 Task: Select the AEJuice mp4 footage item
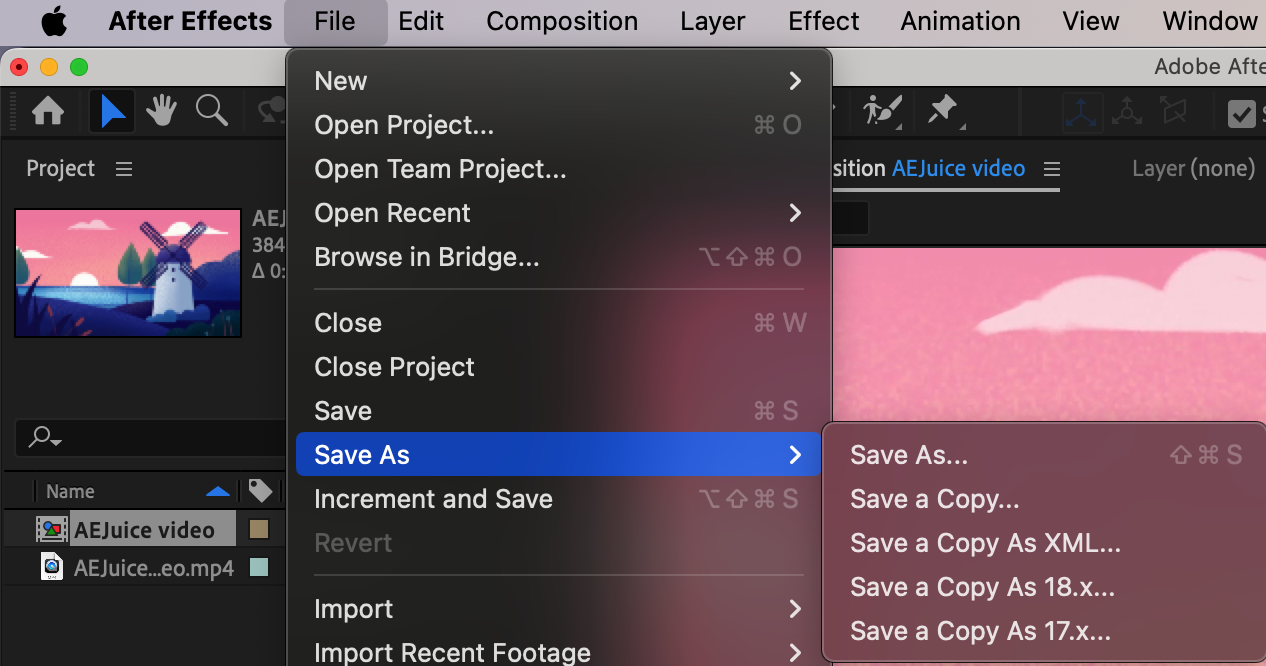(x=153, y=568)
